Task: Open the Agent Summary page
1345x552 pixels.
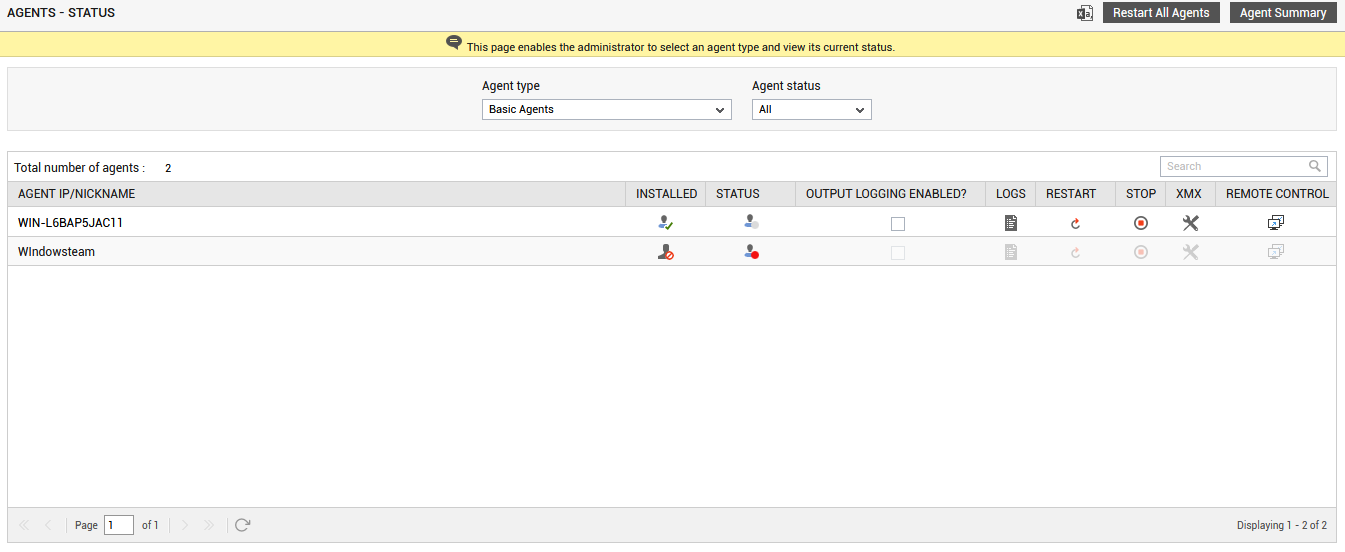Action: coord(1283,13)
